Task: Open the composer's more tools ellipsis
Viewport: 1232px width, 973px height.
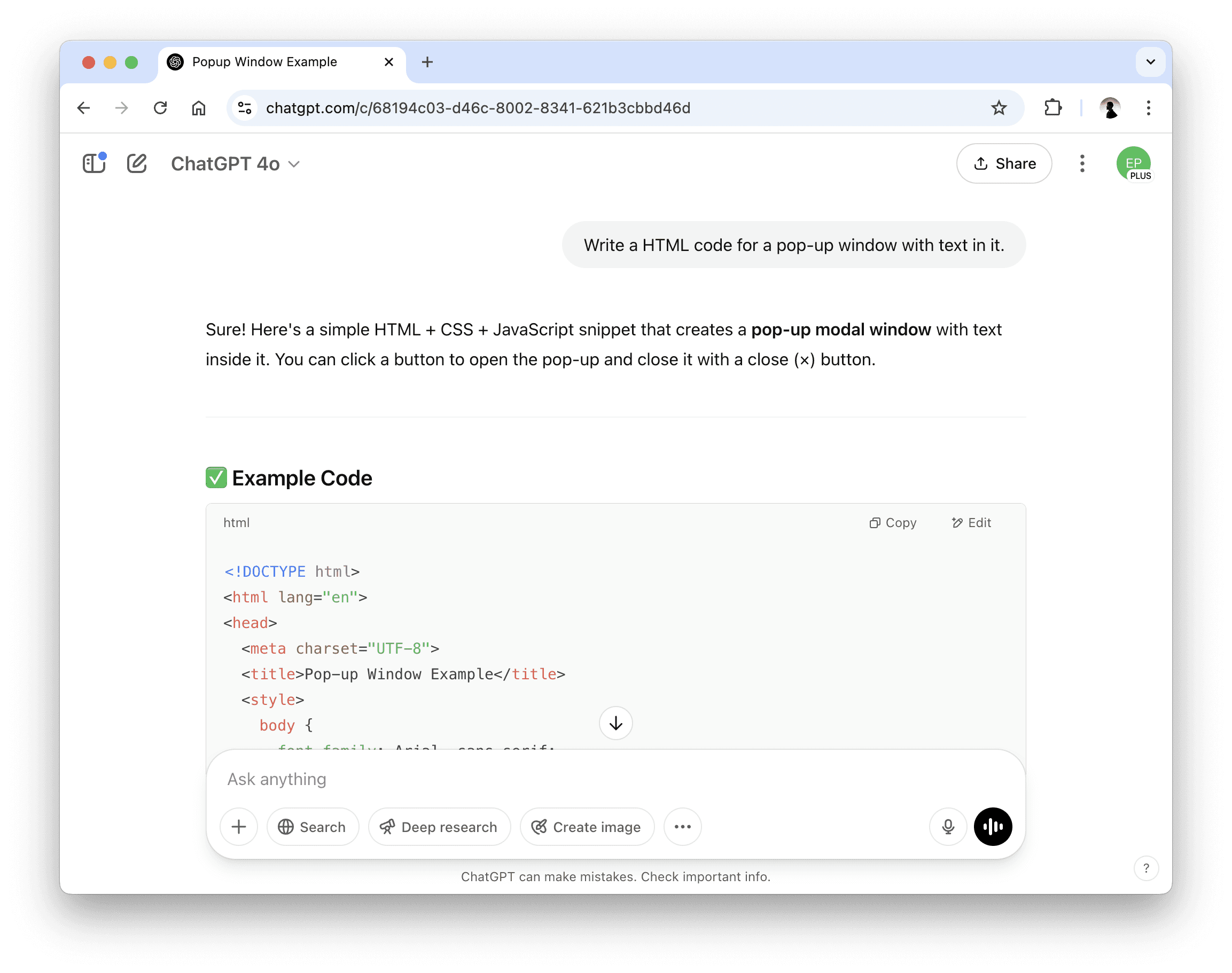Action: (x=682, y=827)
